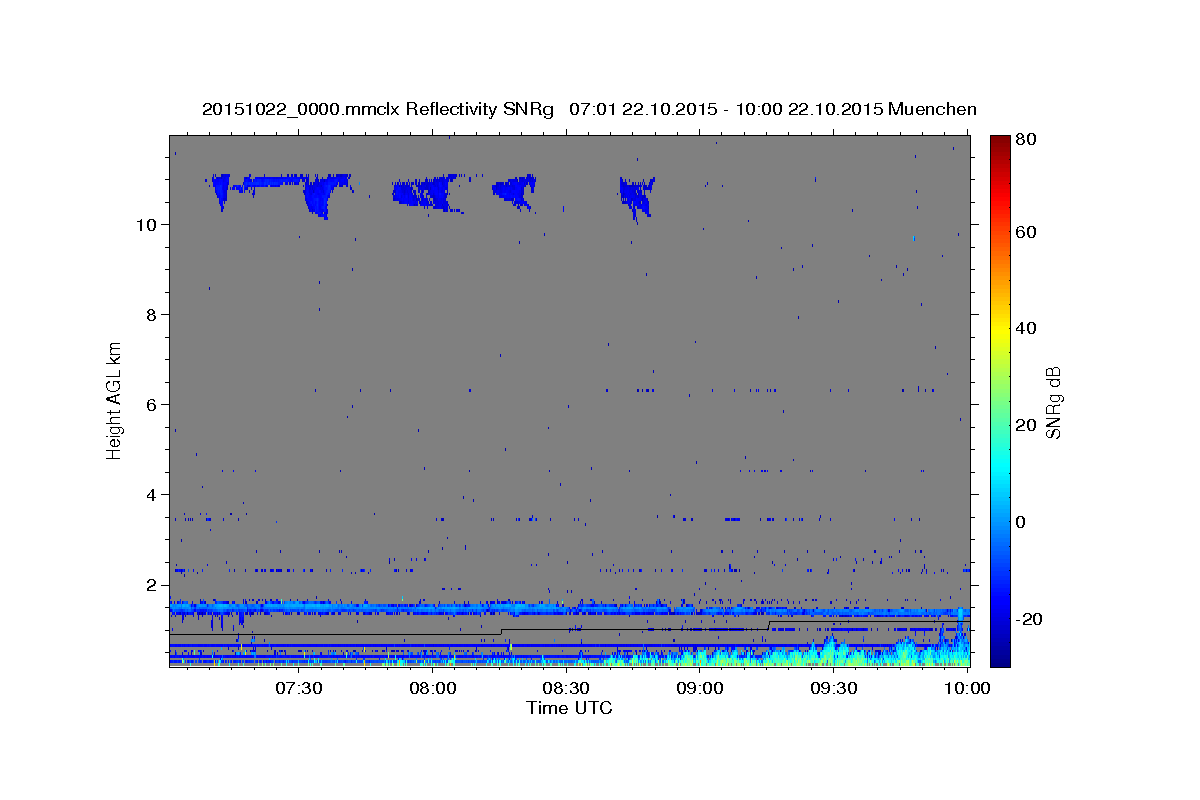1200x800 pixels.
Task: Click the height tick label 2
Action: click(151, 584)
